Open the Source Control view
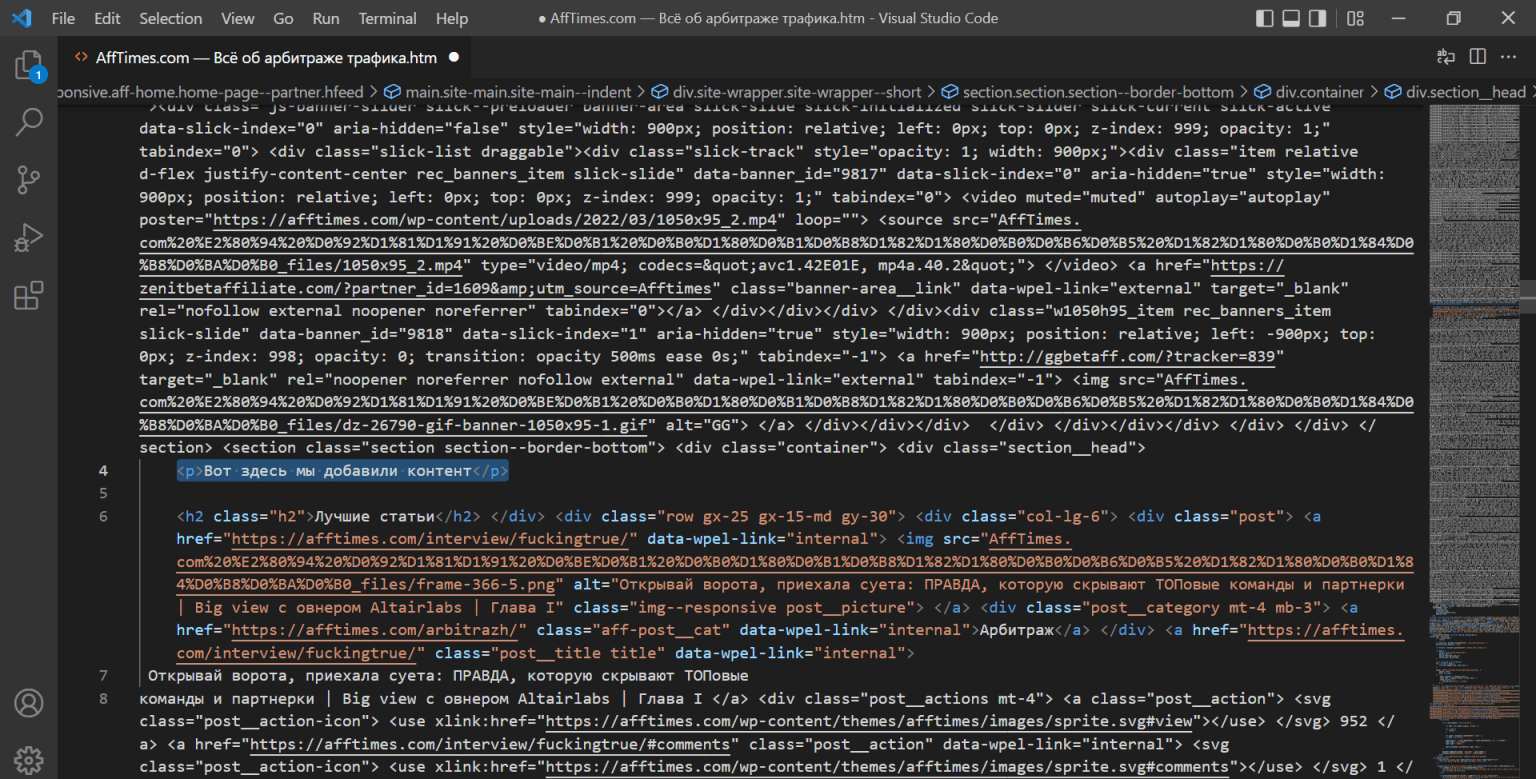Screen dimensions: 1536x779 pos(28,180)
